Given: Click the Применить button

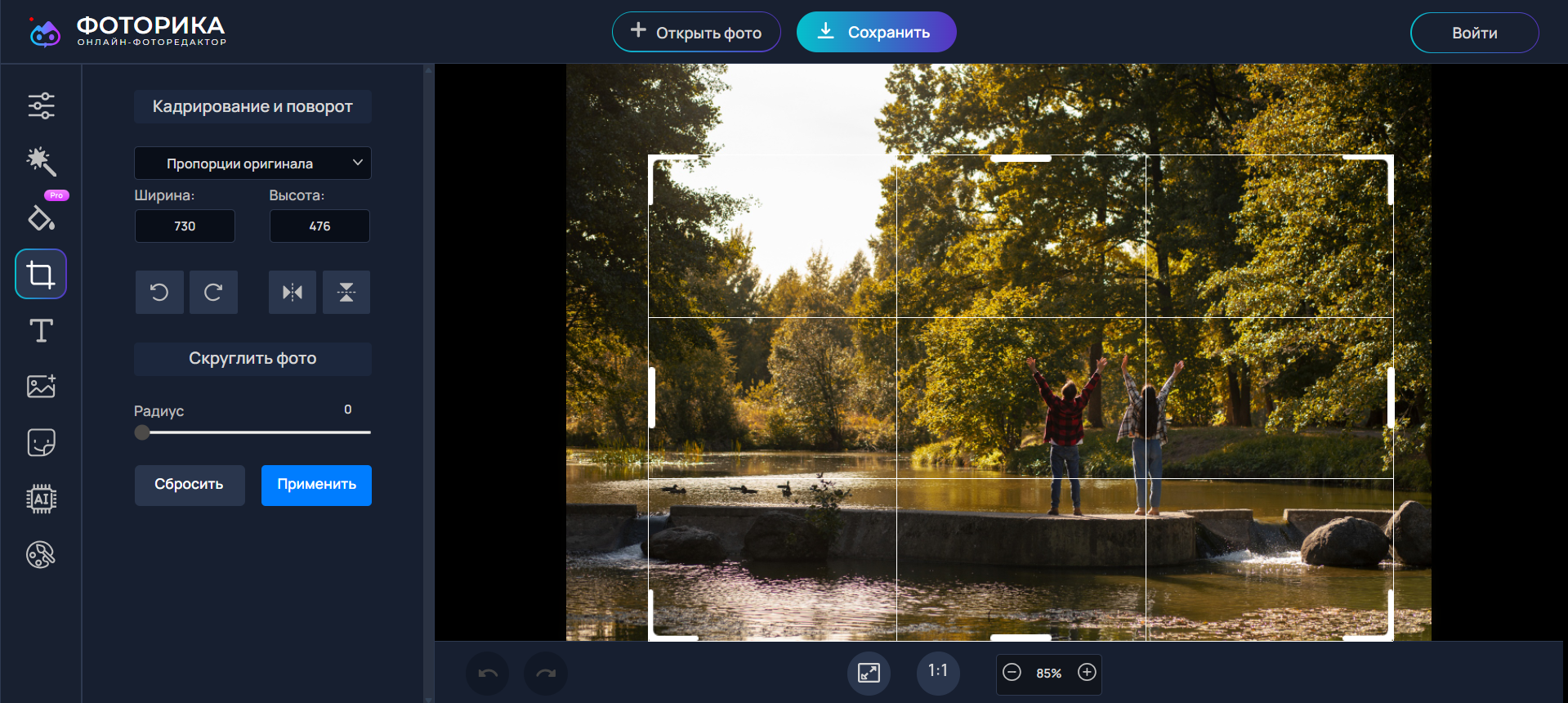Looking at the screenshot, I should click(316, 485).
